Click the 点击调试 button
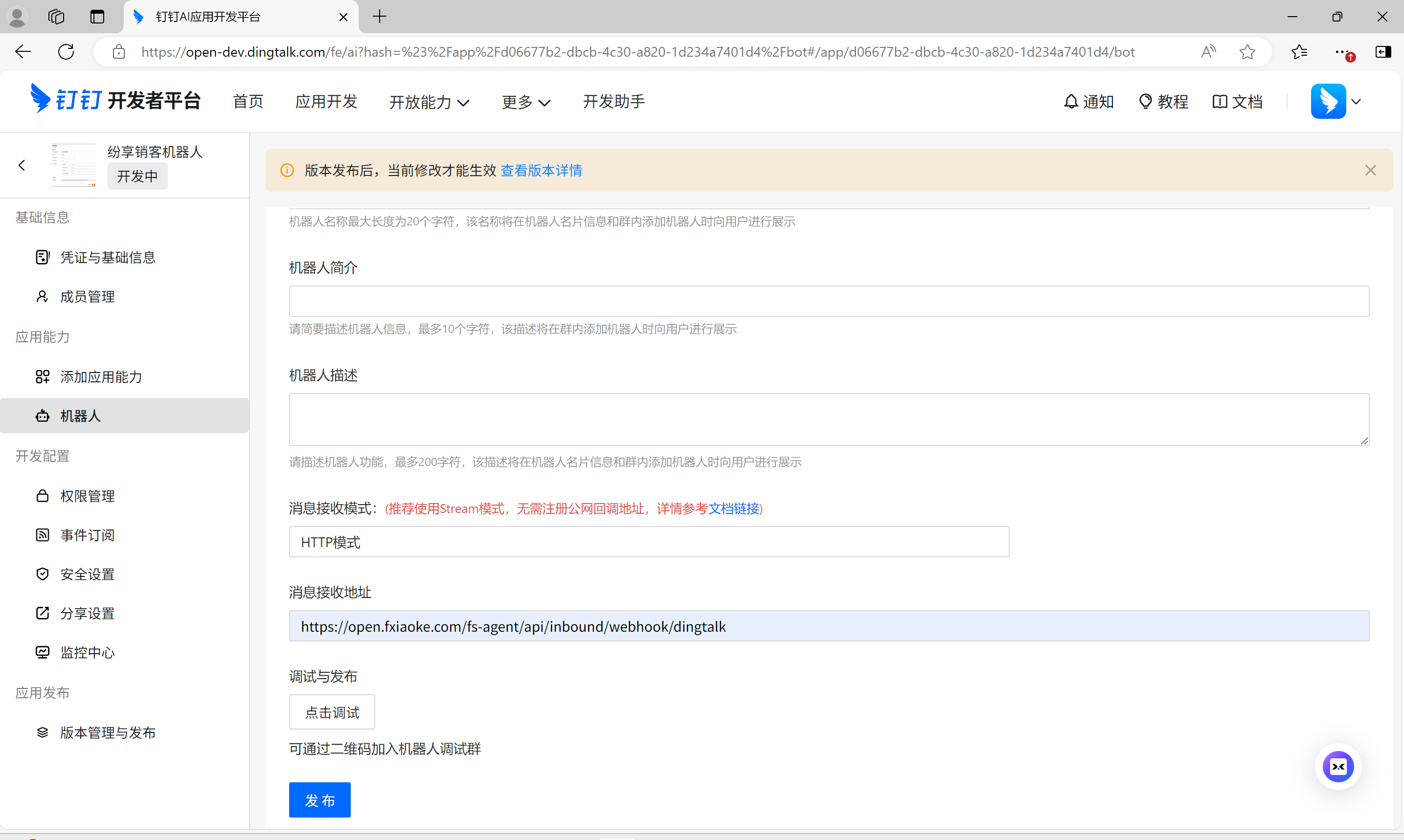Viewport: 1404px width, 840px height. click(x=332, y=712)
